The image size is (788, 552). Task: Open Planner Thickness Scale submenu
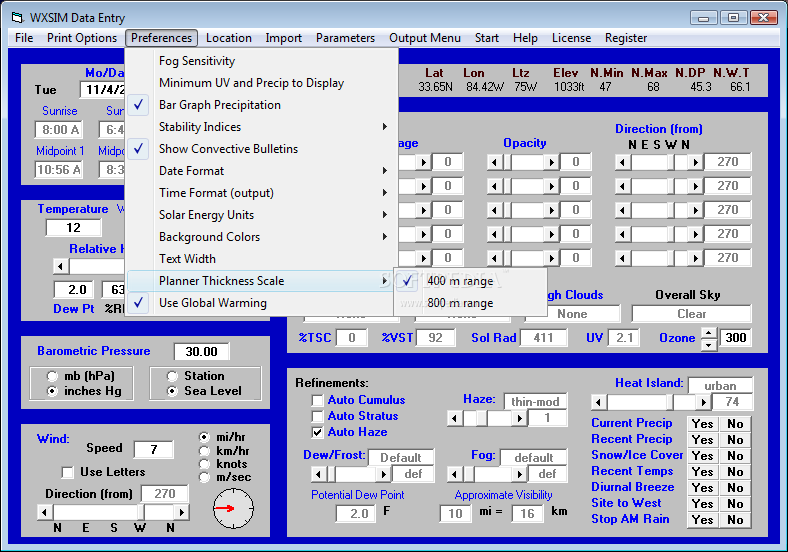click(261, 281)
